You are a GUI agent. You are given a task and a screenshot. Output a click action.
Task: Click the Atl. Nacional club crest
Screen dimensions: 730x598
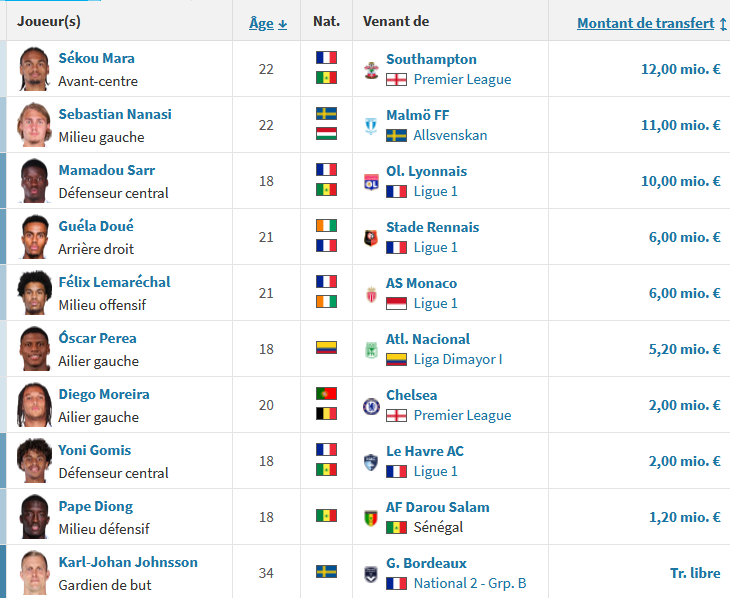(x=371, y=350)
